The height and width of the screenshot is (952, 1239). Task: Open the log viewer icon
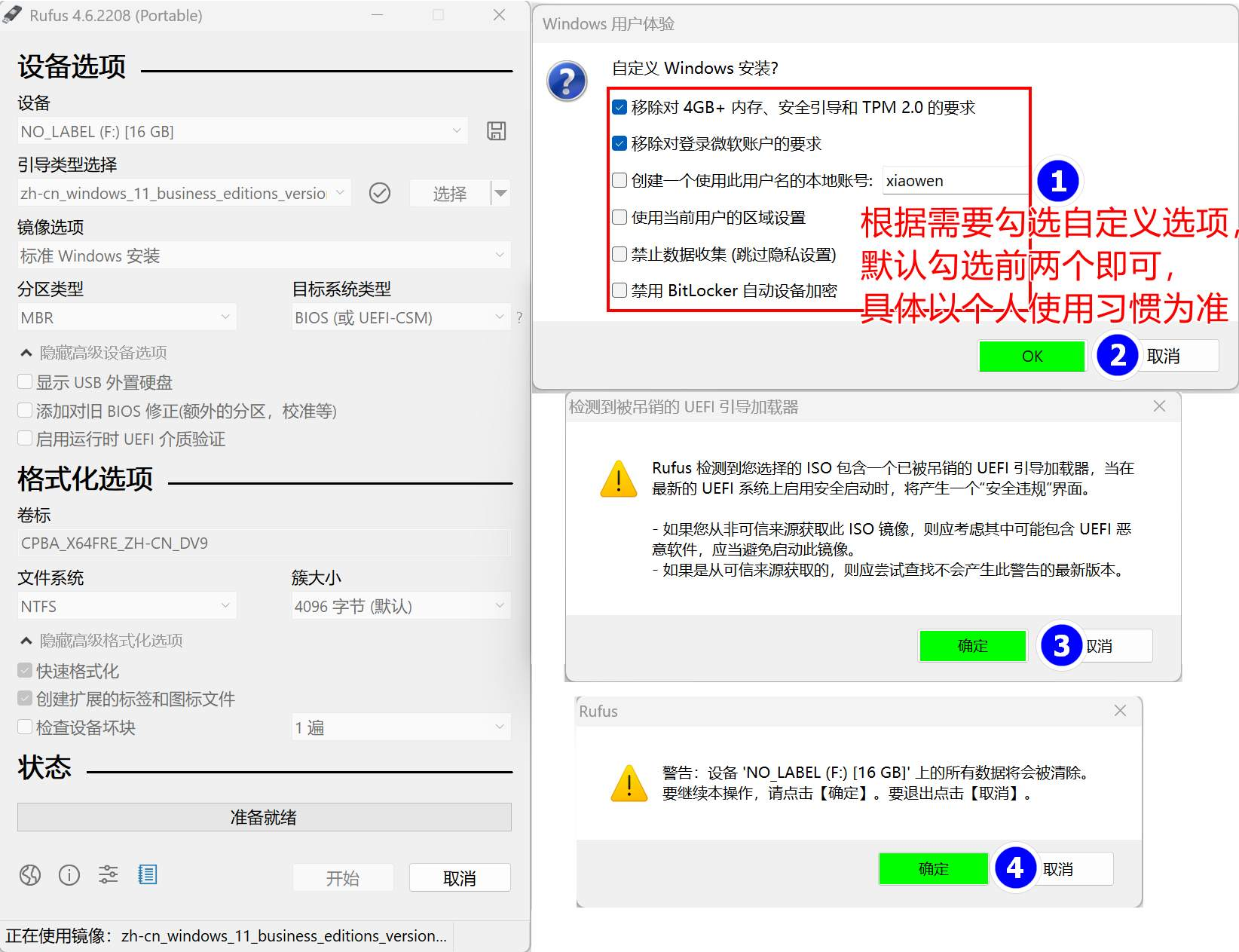(148, 874)
